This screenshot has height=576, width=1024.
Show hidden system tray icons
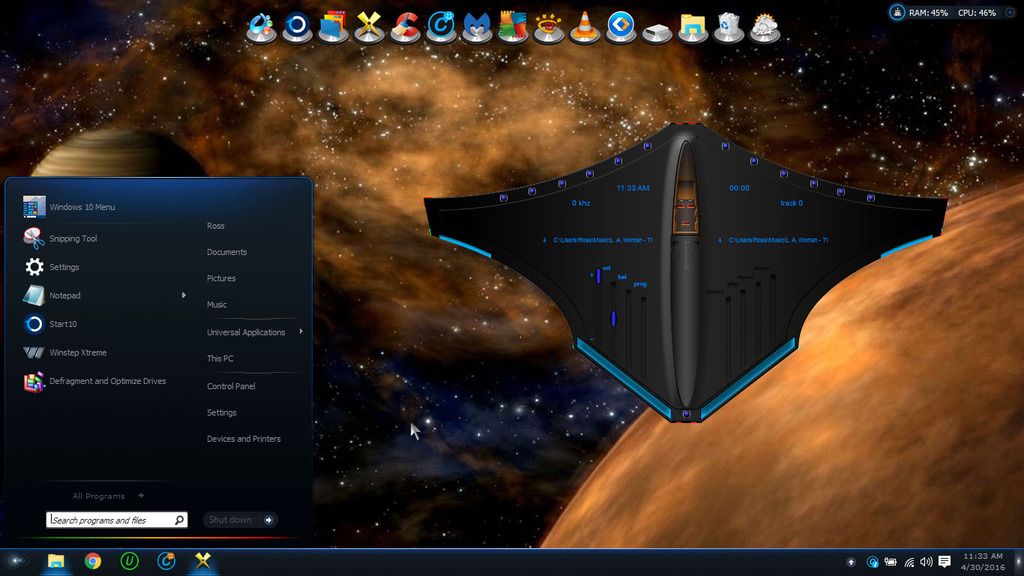(851, 562)
